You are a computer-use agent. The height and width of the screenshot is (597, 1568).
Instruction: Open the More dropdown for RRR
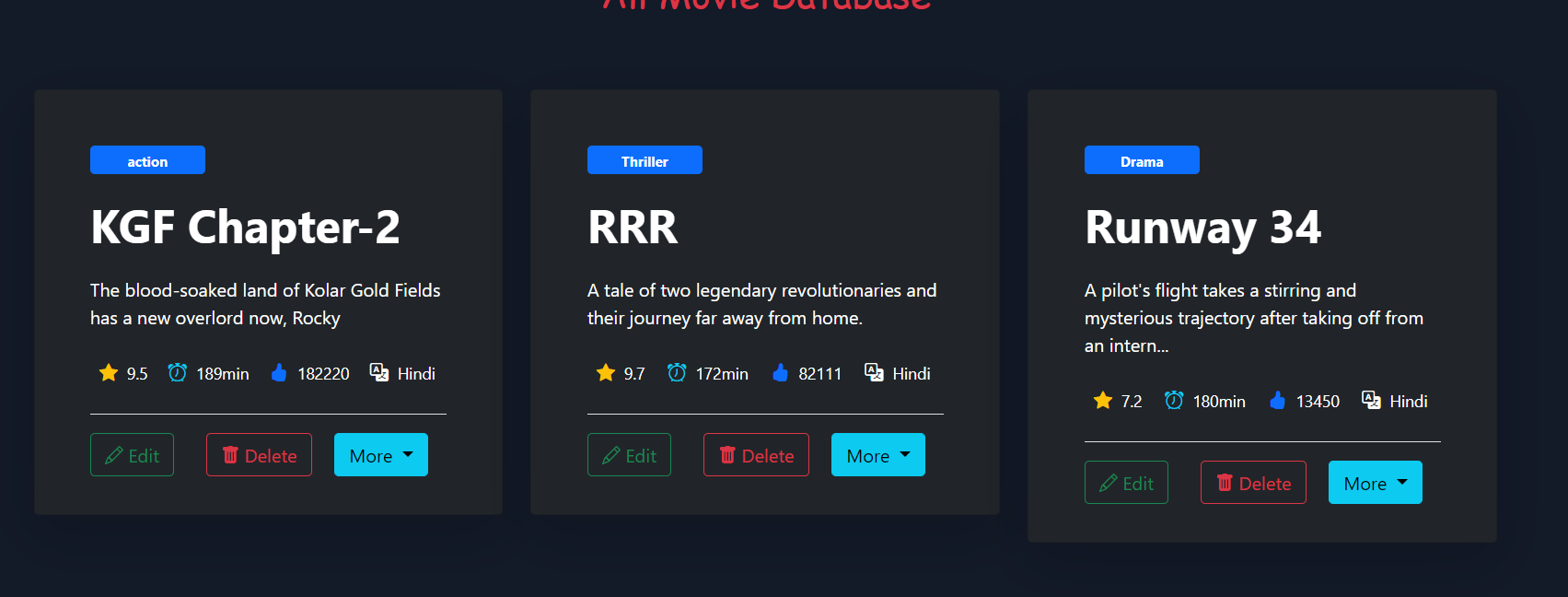tap(878, 455)
